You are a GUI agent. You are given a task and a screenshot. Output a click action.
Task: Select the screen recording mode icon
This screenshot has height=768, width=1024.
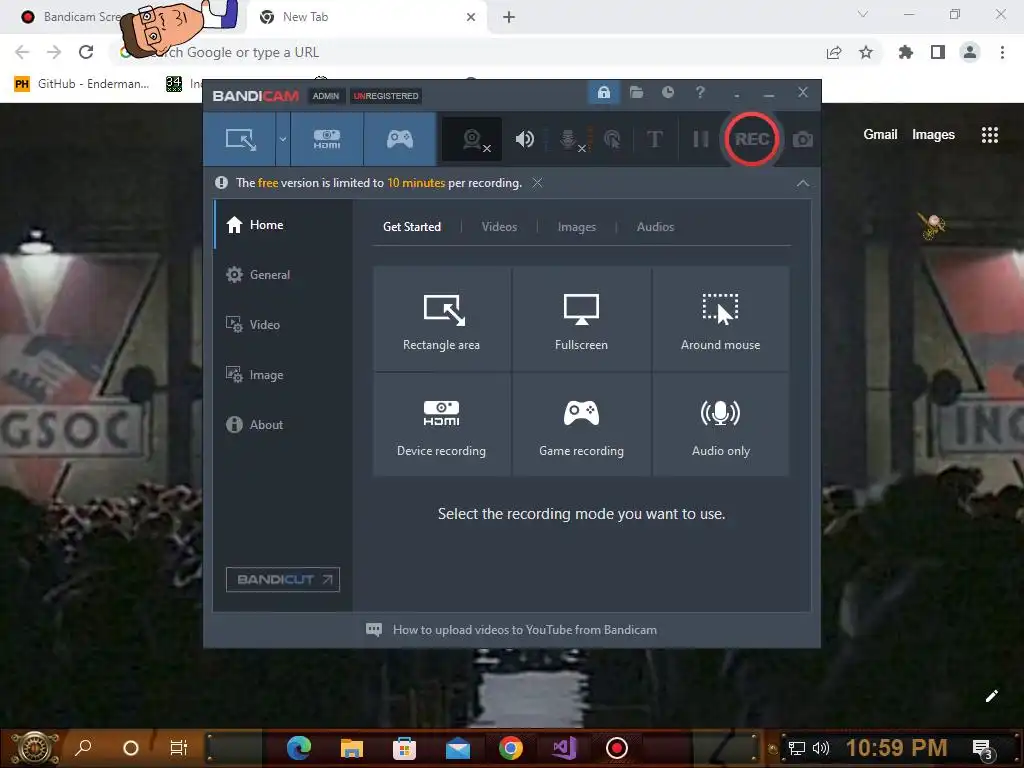(240, 139)
